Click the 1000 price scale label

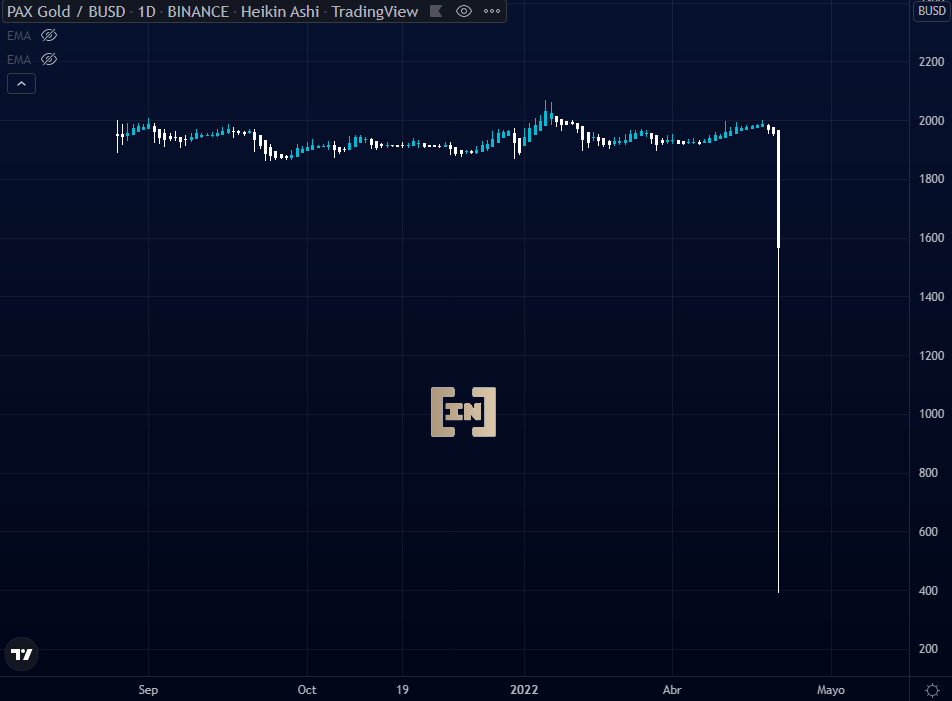click(931, 414)
